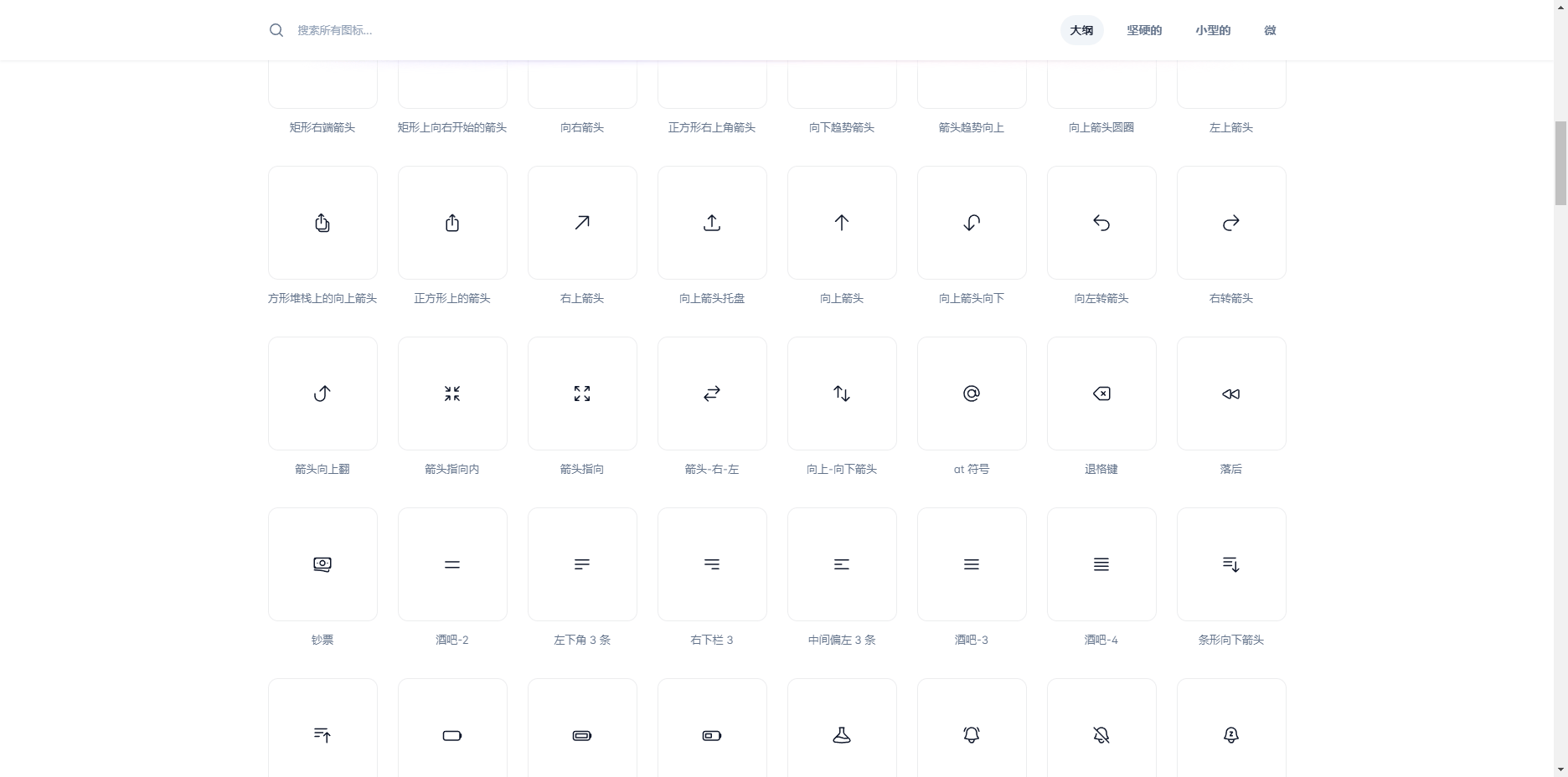The width and height of the screenshot is (1568, 777).
Task: Select the 箭头-右-左 swap arrows icon
Action: click(x=712, y=394)
